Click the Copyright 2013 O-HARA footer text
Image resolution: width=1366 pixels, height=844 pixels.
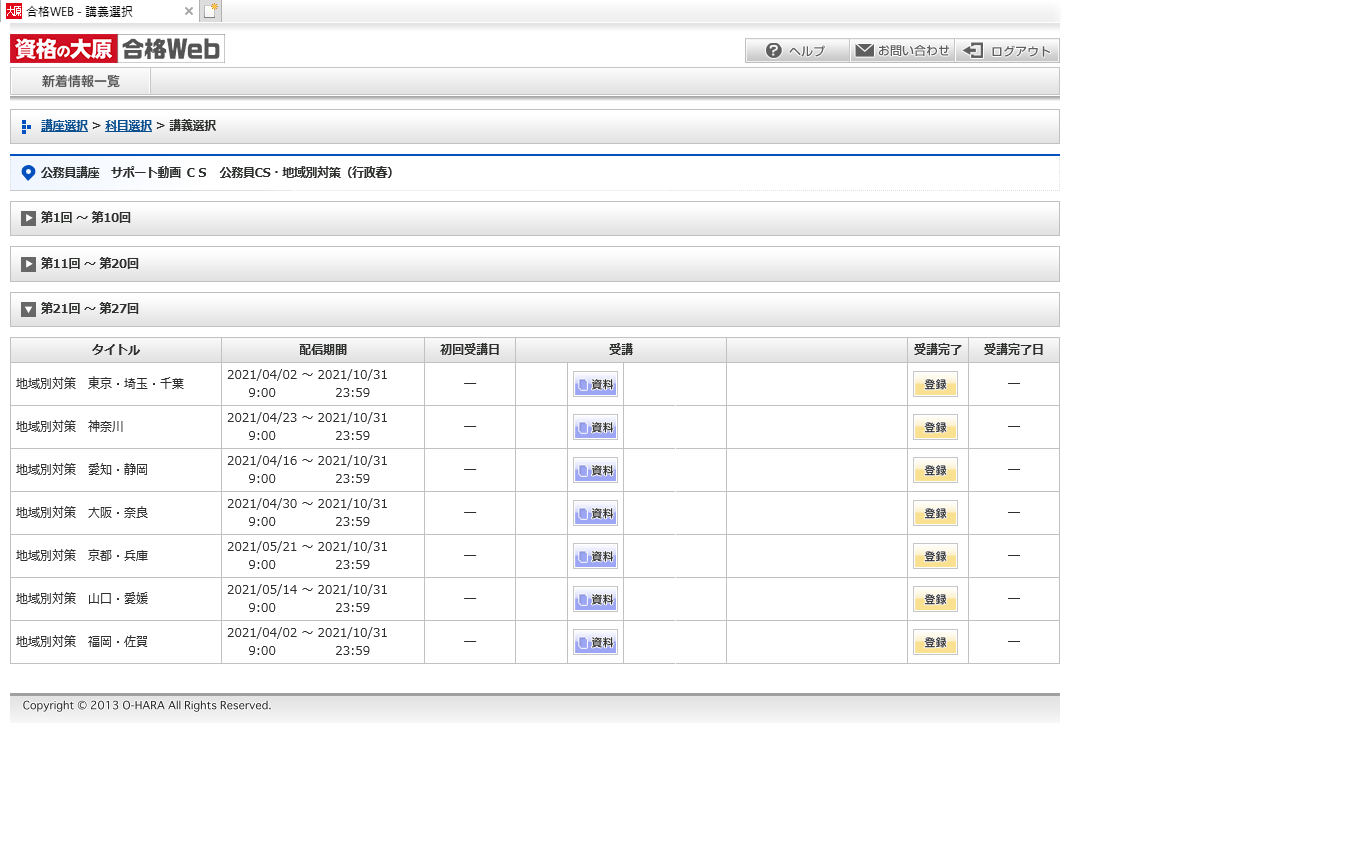tap(147, 706)
